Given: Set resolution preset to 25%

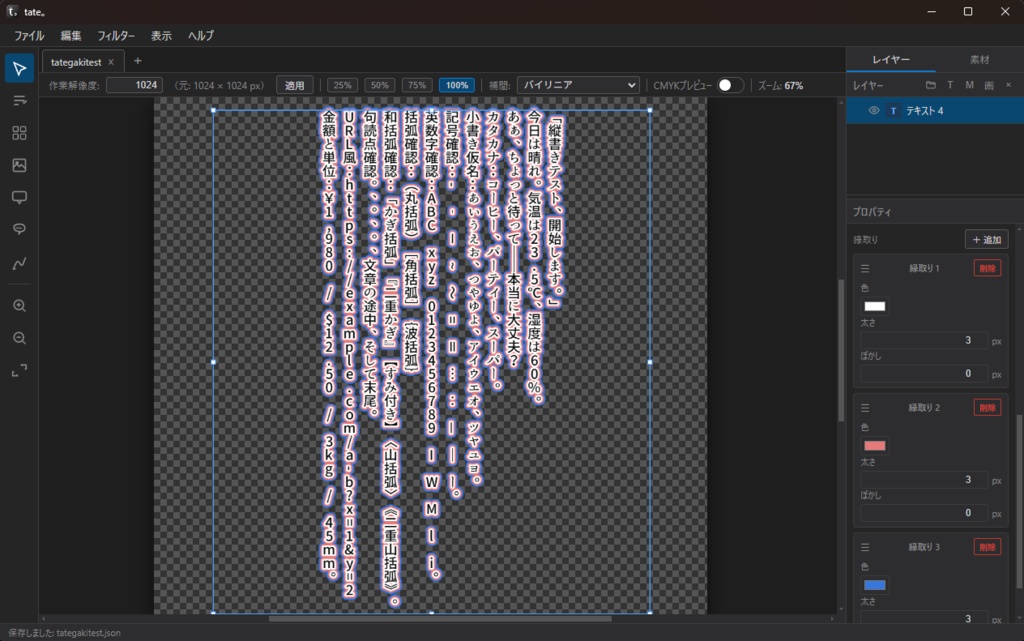Looking at the screenshot, I should pos(342,85).
